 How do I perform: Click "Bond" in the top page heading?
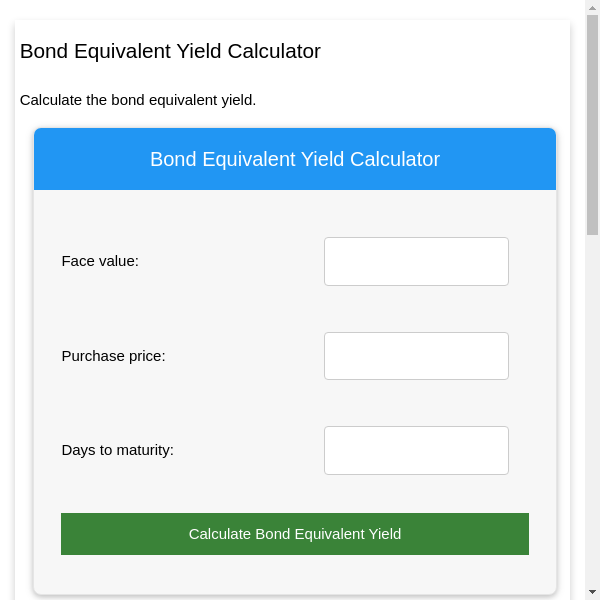tap(42, 51)
